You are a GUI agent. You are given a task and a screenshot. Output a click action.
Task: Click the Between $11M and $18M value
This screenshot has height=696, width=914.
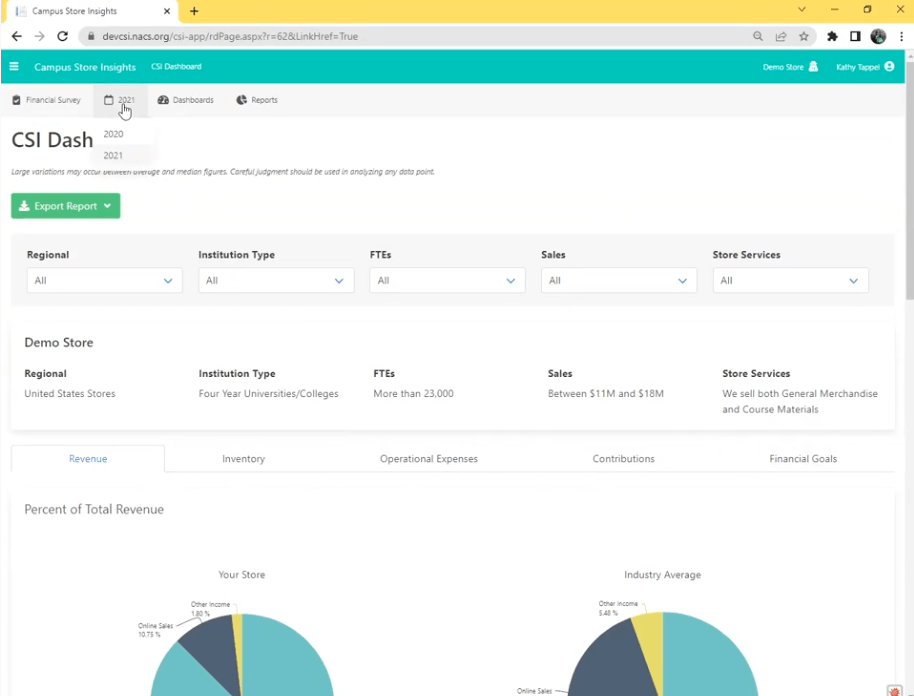(606, 393)
